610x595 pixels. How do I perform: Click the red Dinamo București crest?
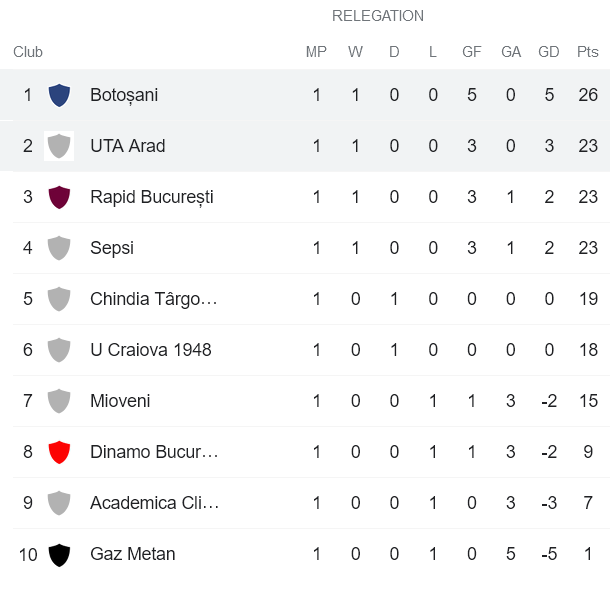59,452
